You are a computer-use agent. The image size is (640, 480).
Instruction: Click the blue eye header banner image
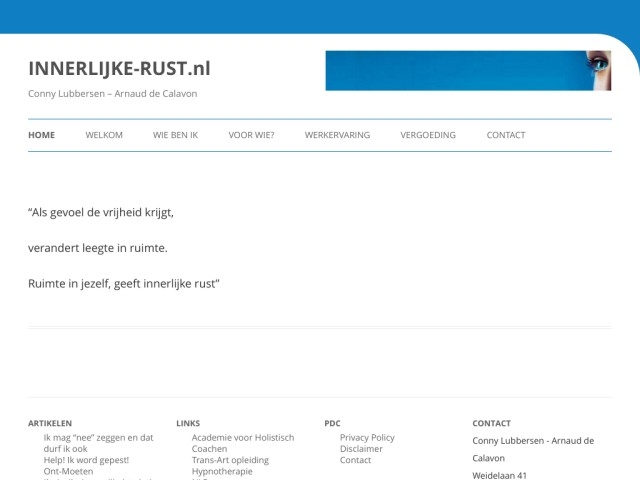(481, 71)
